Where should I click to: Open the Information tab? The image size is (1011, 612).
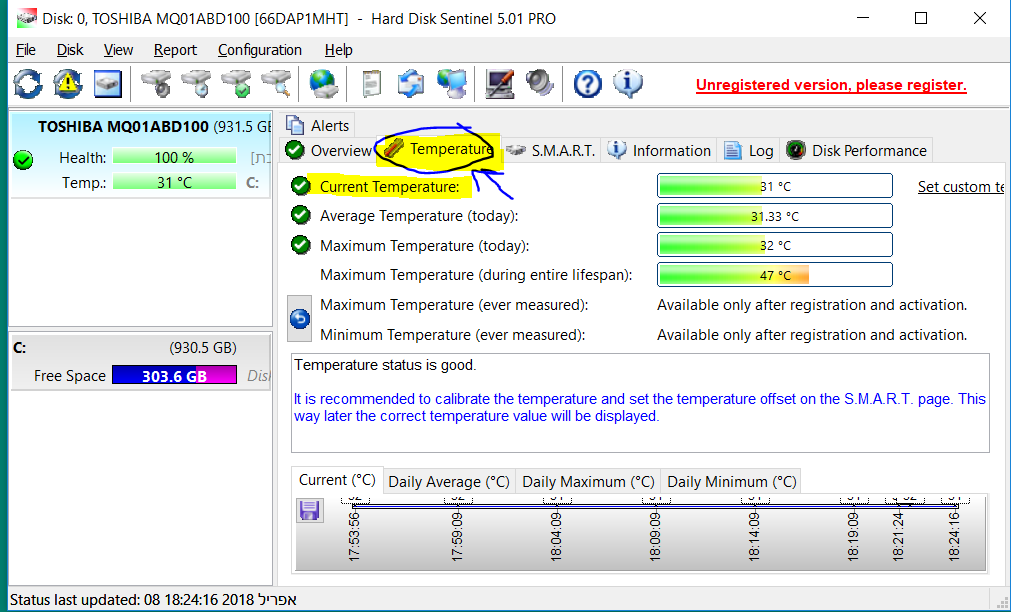[659, 150]
